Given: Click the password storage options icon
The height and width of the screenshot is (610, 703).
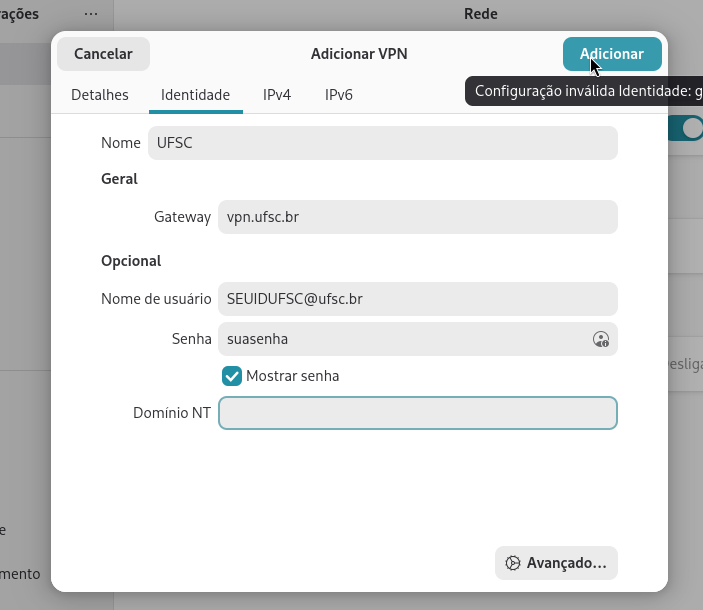Looking at the screenshot, I should pyautogui.click(x=600, y=339).
